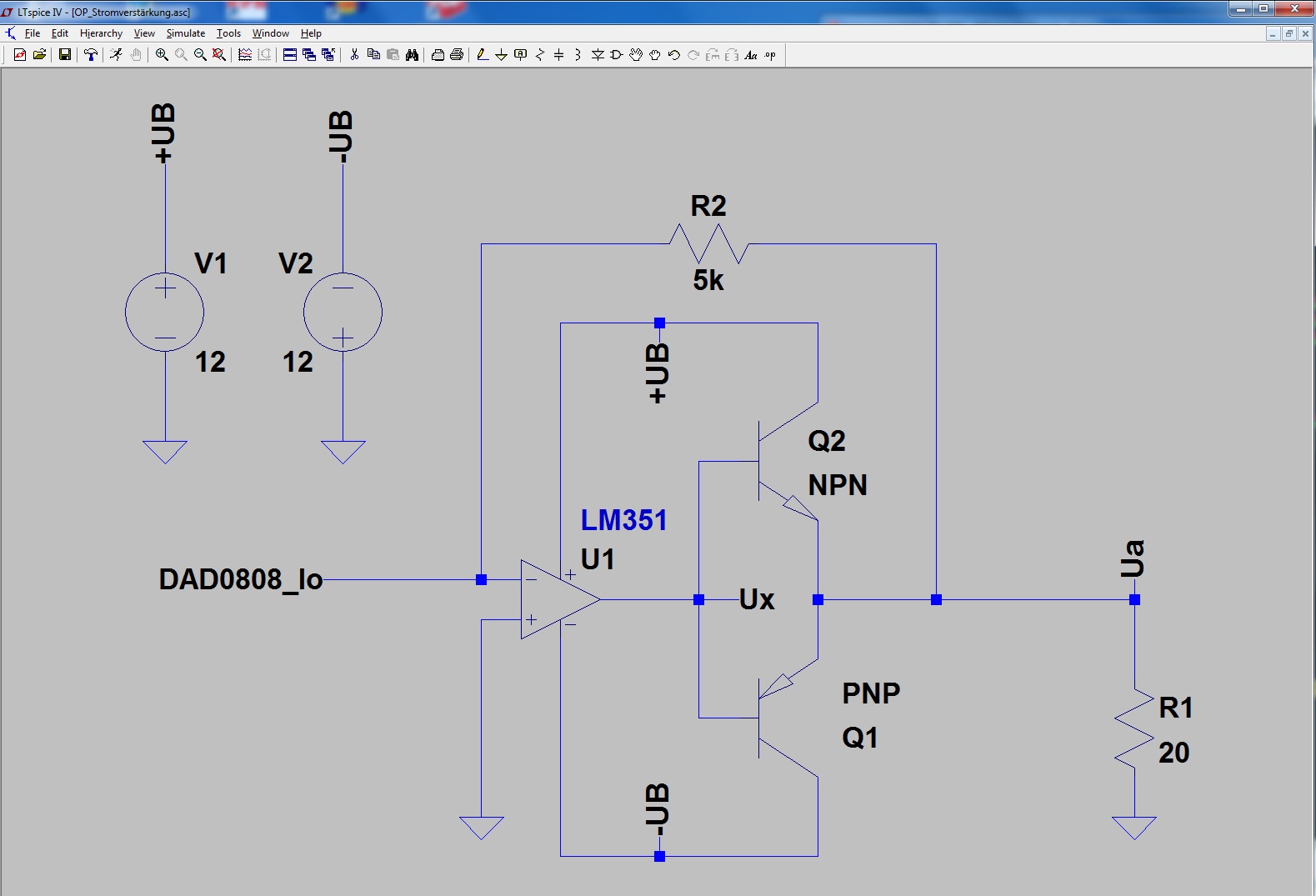Click the Mirror component icon
Screen dimensions: 1316x896
[732, 55]
